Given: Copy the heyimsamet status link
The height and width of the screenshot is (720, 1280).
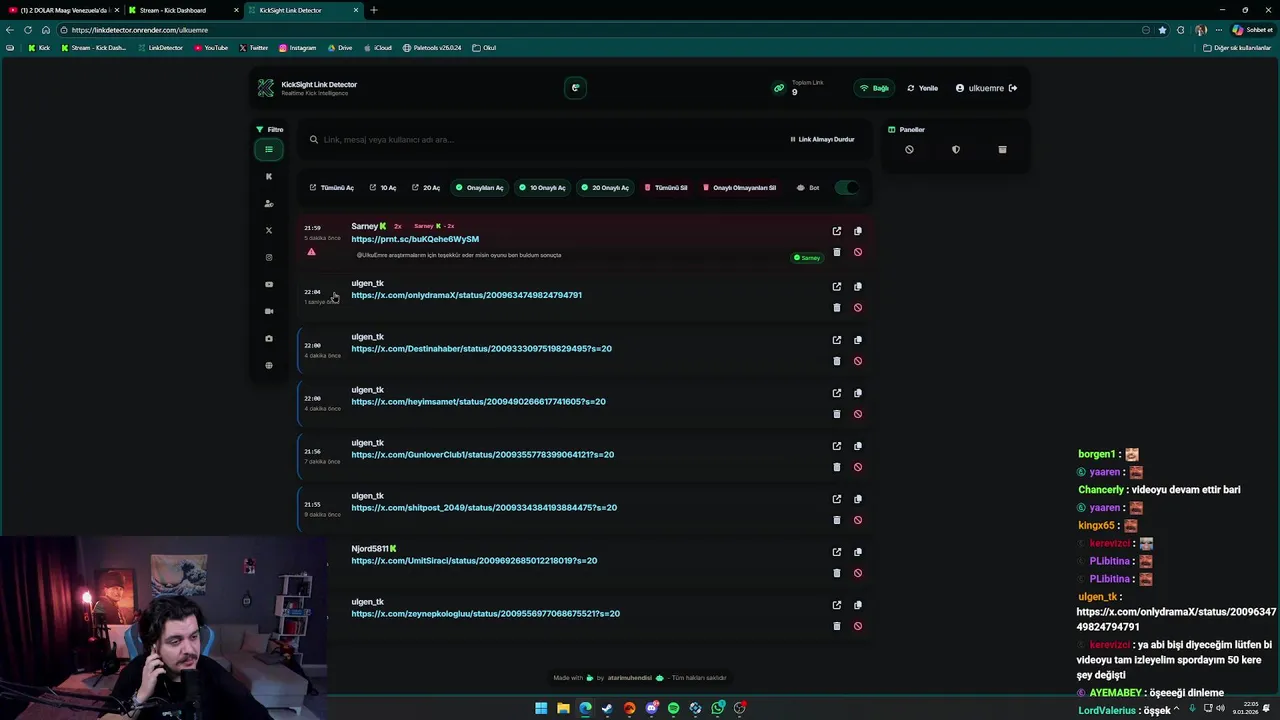Looking at the screenshot, I should tap(857, 393).
